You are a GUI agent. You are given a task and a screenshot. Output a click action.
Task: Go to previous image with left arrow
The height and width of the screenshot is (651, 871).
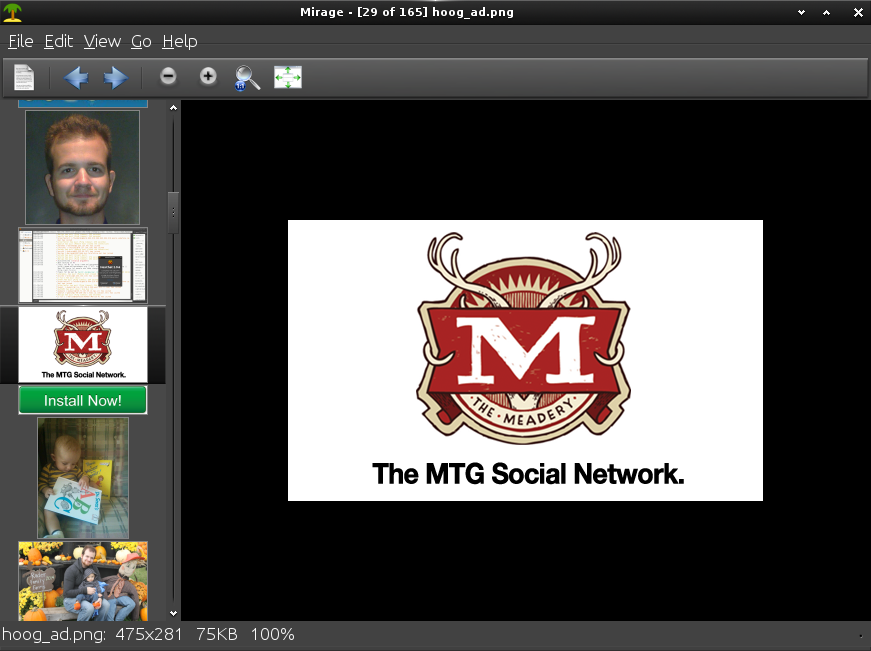point(76,77)
